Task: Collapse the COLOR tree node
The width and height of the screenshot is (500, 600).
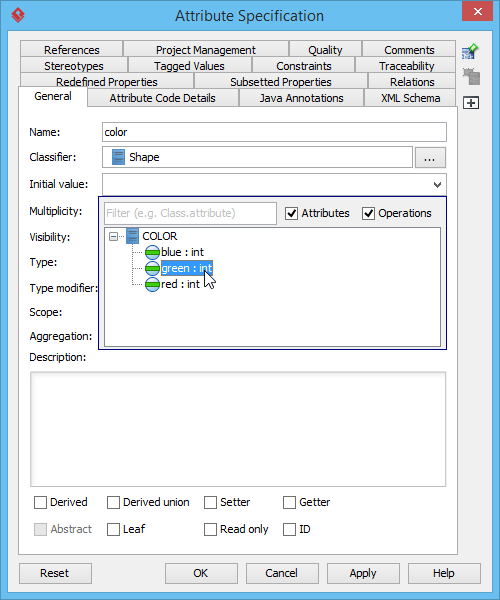Action: click(x=113, y=236)
